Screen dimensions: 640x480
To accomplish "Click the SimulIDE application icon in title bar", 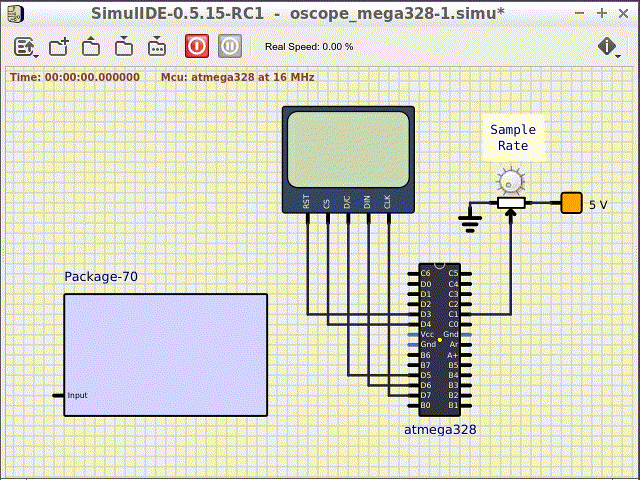I will [16, 14].
